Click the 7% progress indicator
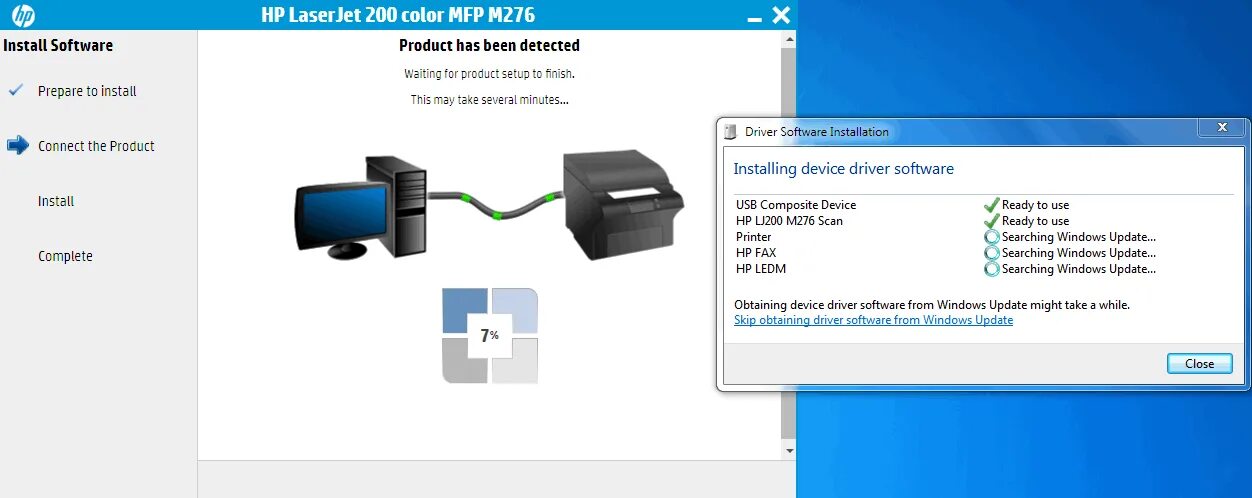The image size is (1252, 498). (x=490, y=336)
